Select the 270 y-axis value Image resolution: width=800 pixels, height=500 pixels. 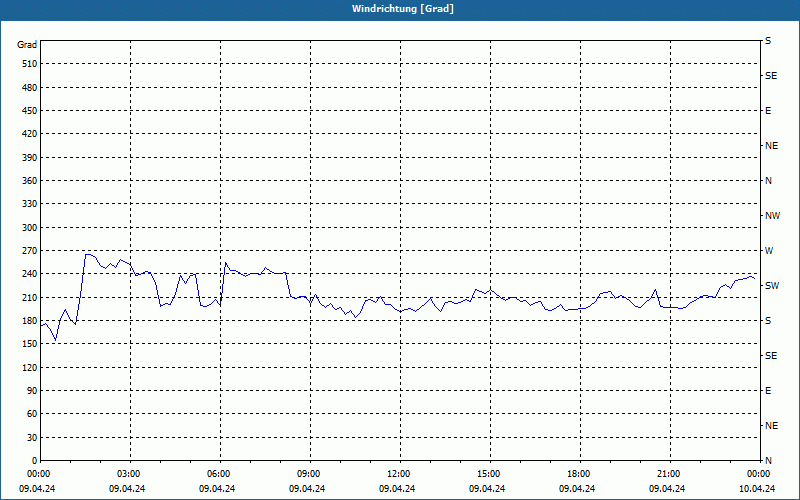[29, 251]
